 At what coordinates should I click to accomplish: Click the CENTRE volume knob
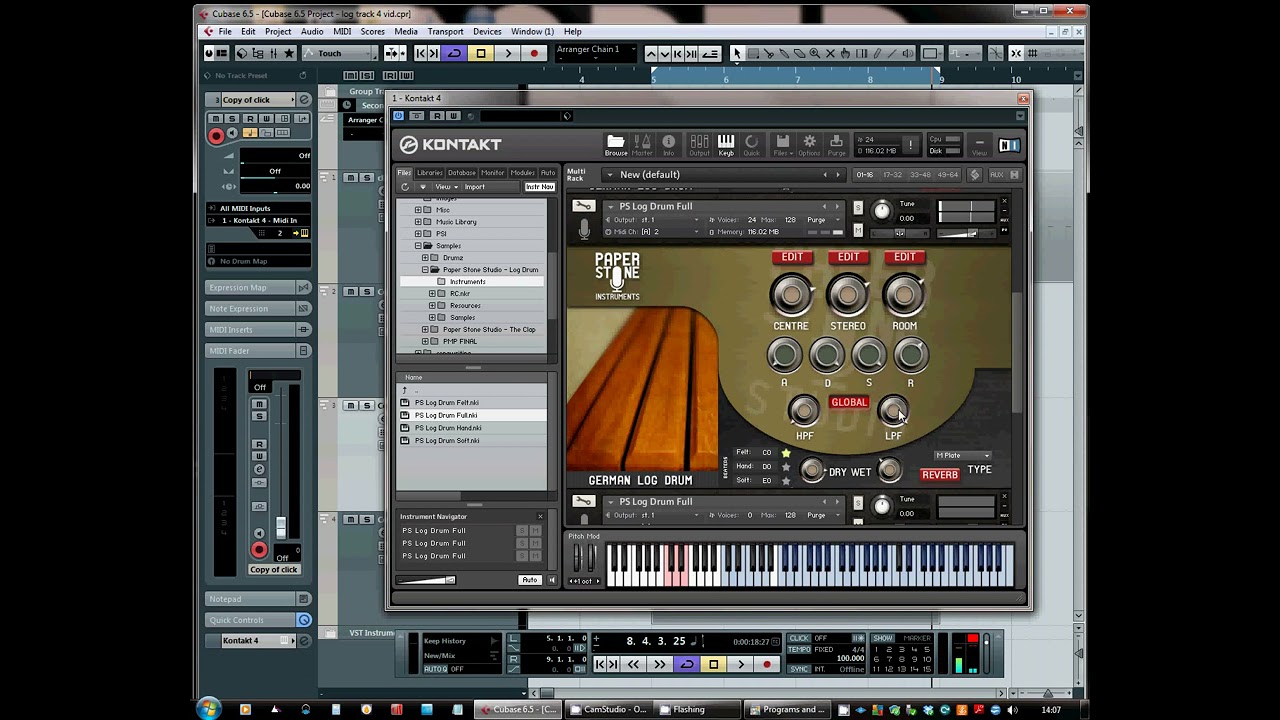791,295
